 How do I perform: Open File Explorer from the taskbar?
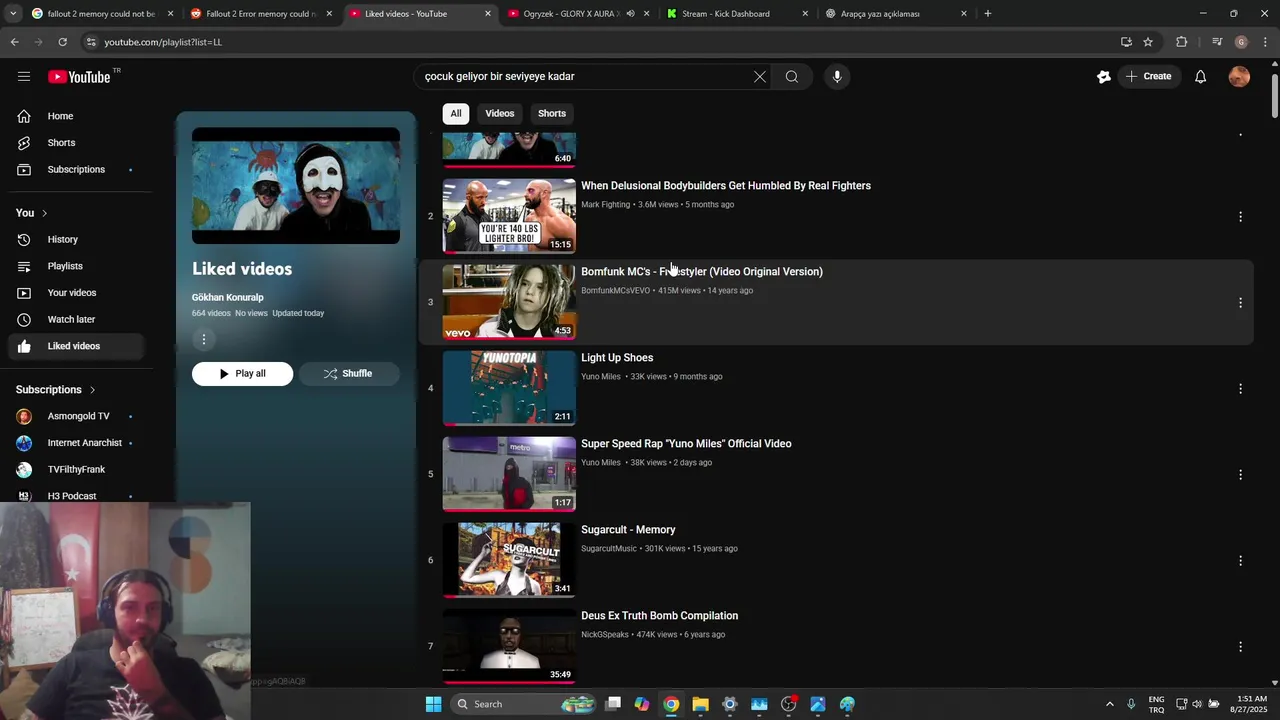pos(700,704)
